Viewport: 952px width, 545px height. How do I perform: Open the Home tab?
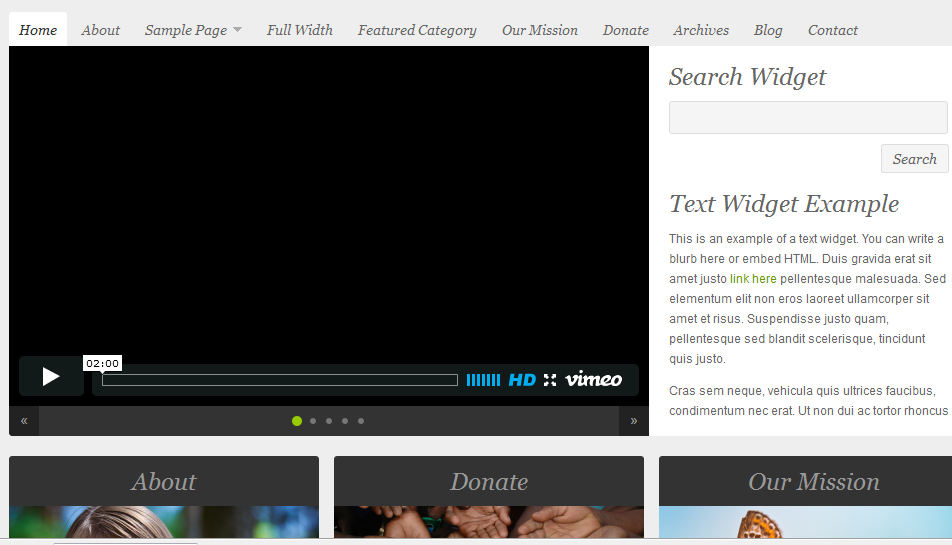coord(38,30)
